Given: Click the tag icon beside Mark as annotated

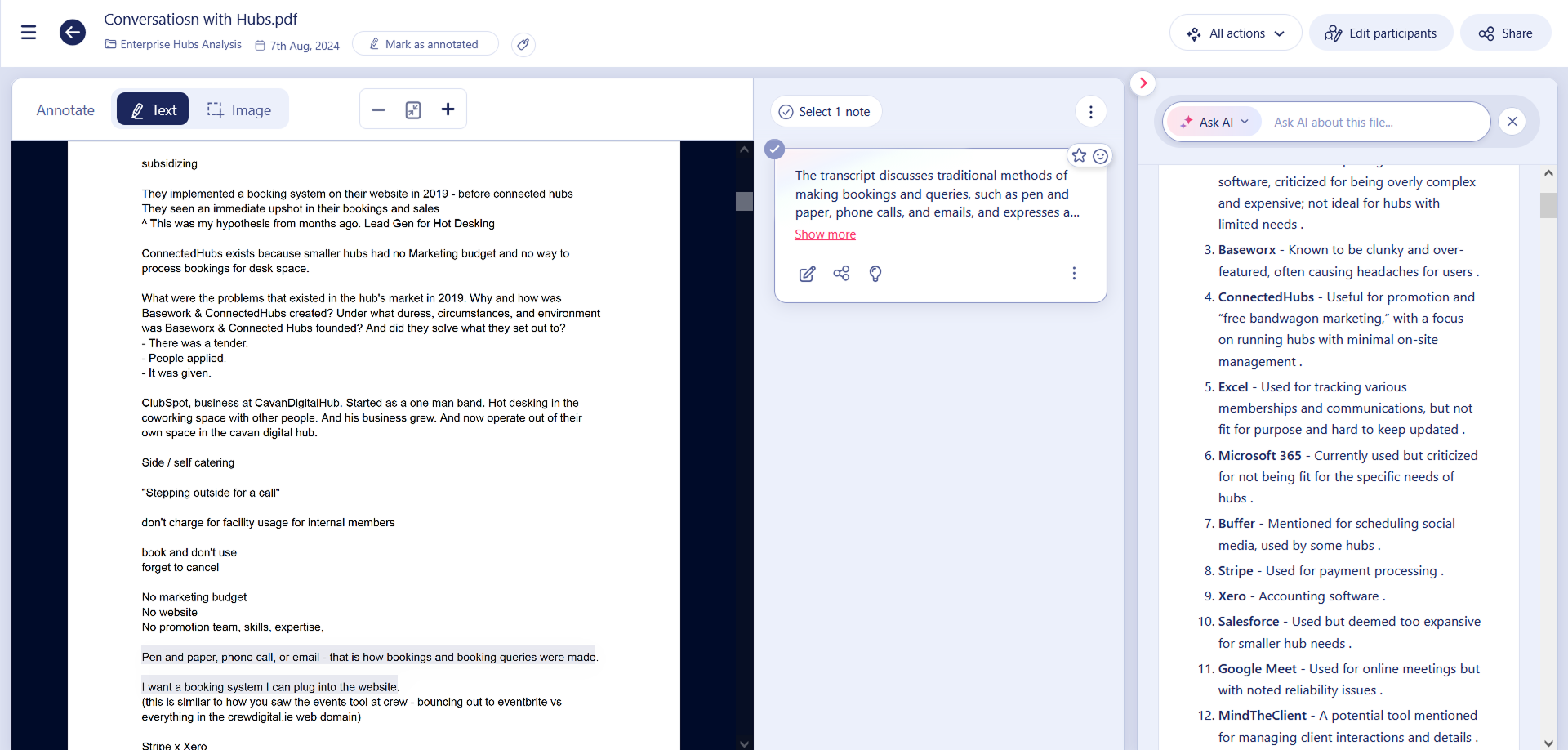Looking at the screenshot, I should pyautogui.click(x=523, y=44).
